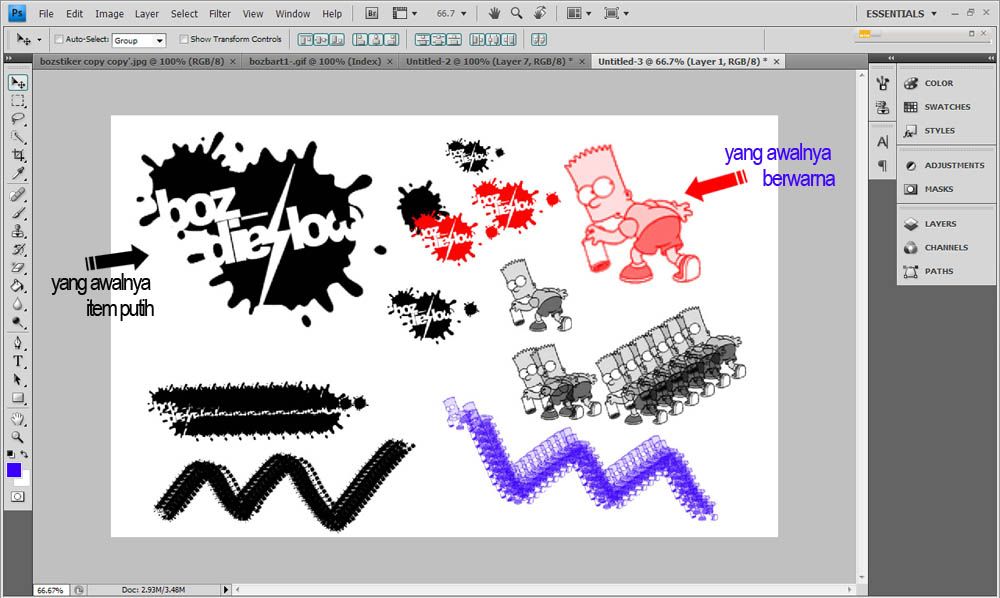
Task: Open the status bar info arrow menu
Action: tap(225, 590)
